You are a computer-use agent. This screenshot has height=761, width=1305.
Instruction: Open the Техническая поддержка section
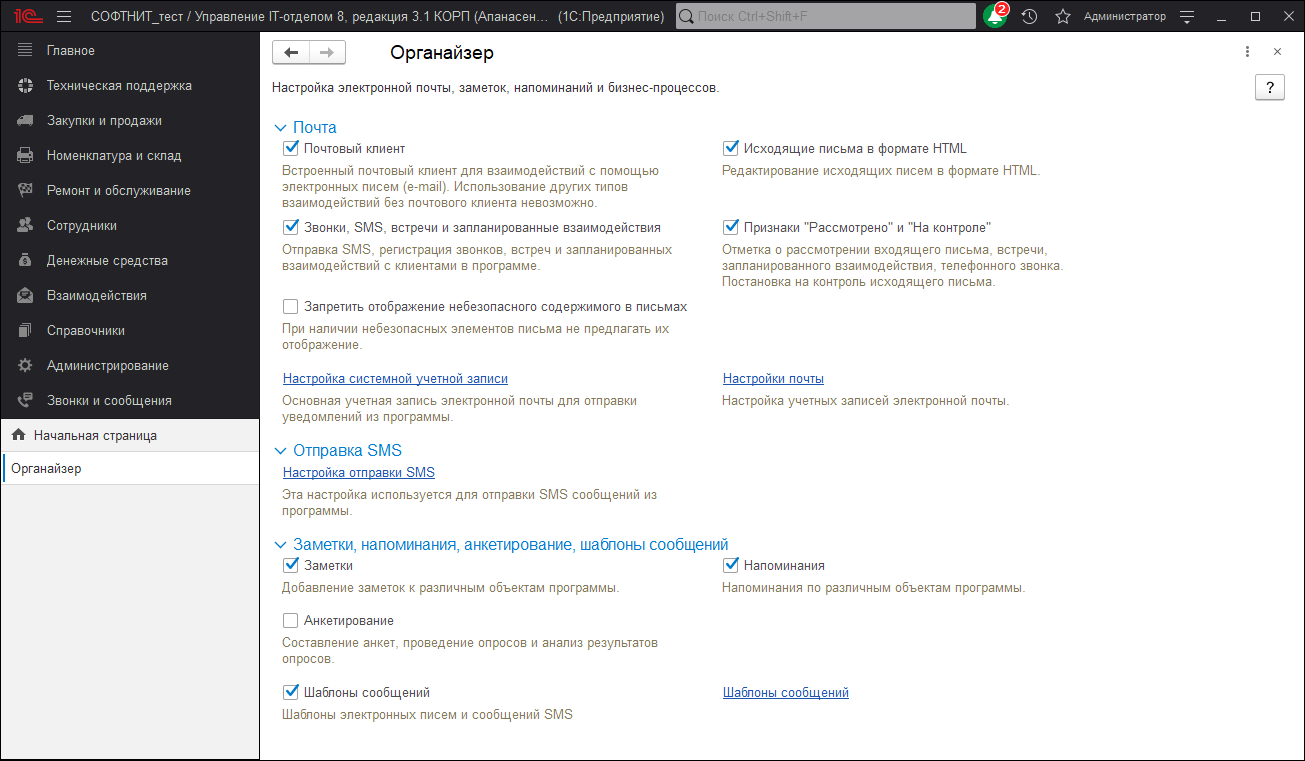click(118, 86)
